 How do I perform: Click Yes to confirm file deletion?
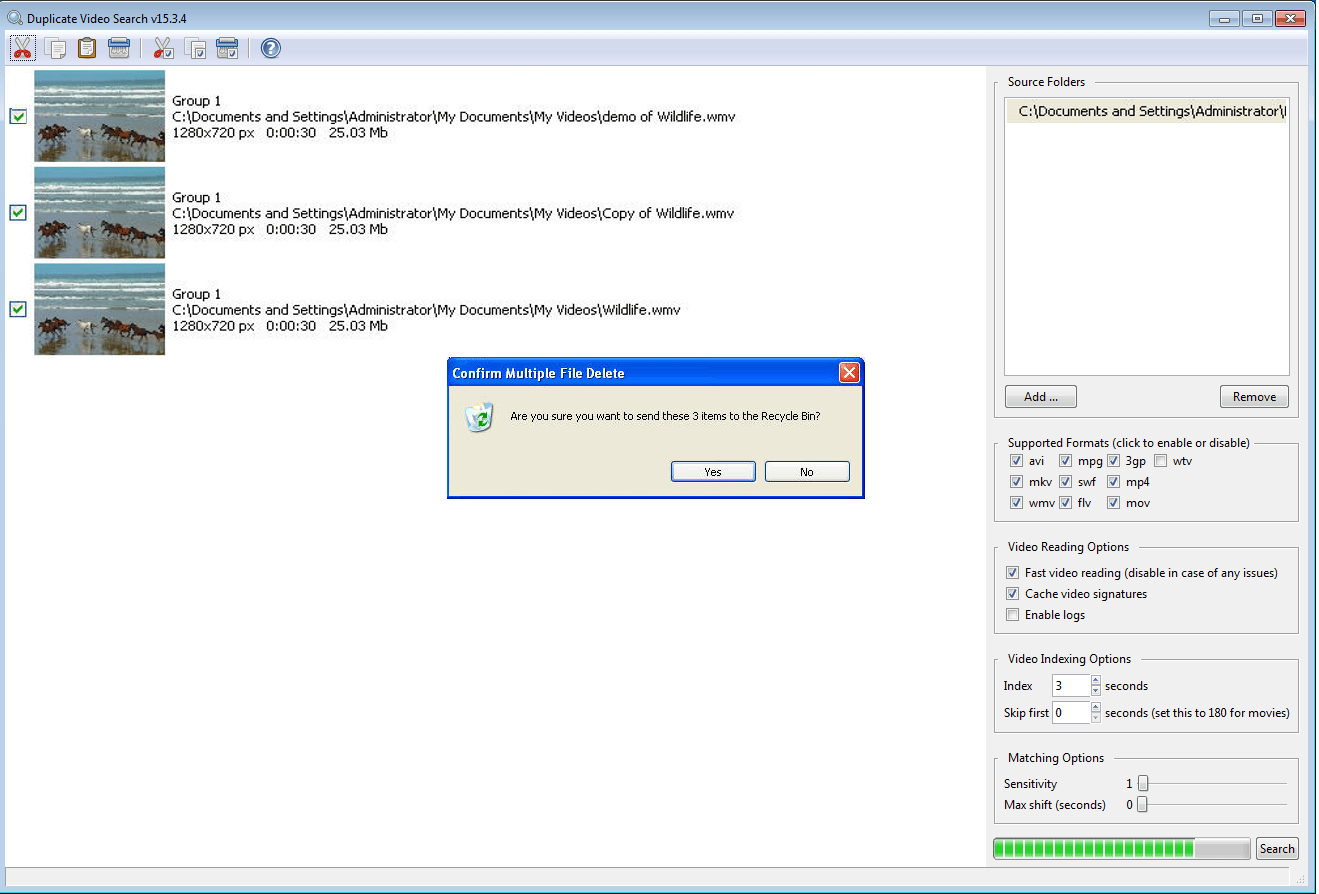(713, 472)
